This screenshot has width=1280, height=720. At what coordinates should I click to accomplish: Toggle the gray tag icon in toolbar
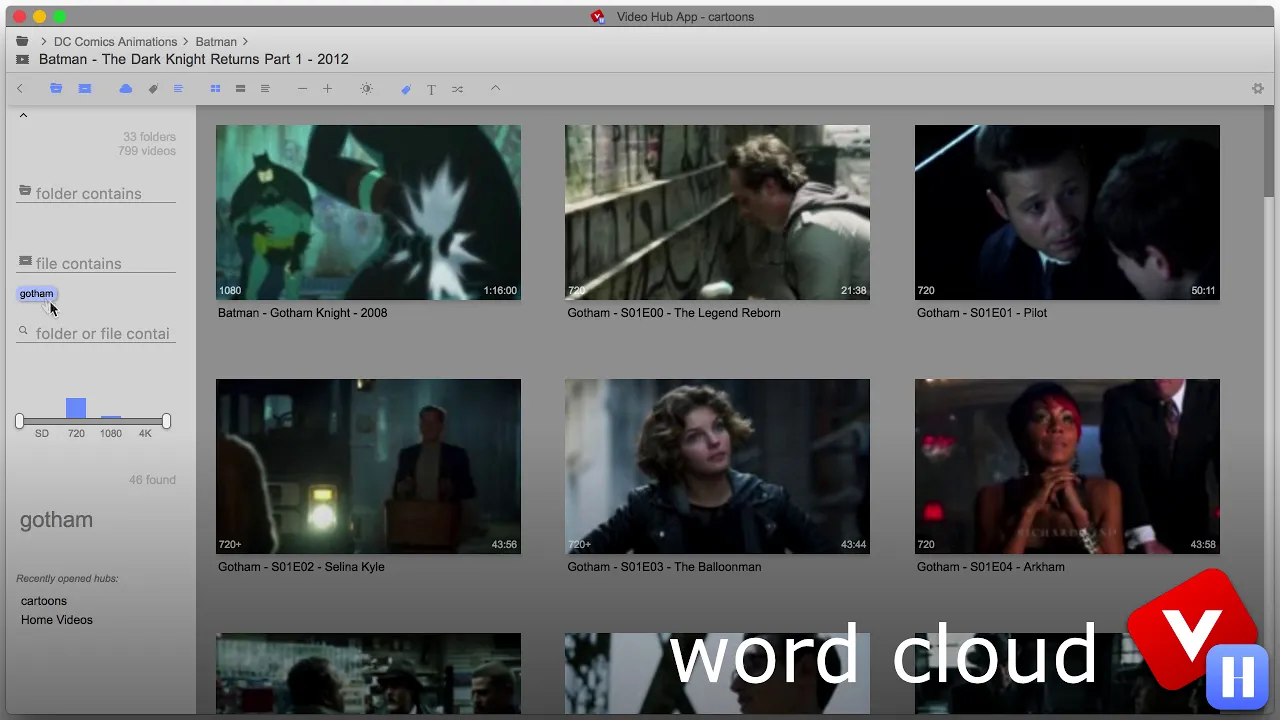point(153,89)
